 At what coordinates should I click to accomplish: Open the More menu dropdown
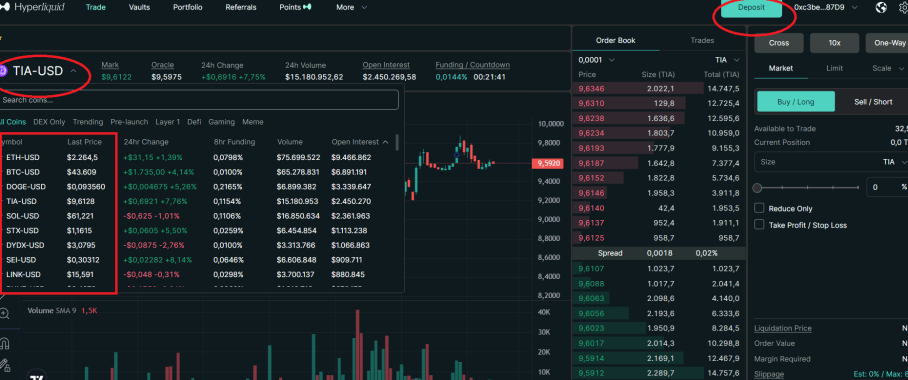352,8
